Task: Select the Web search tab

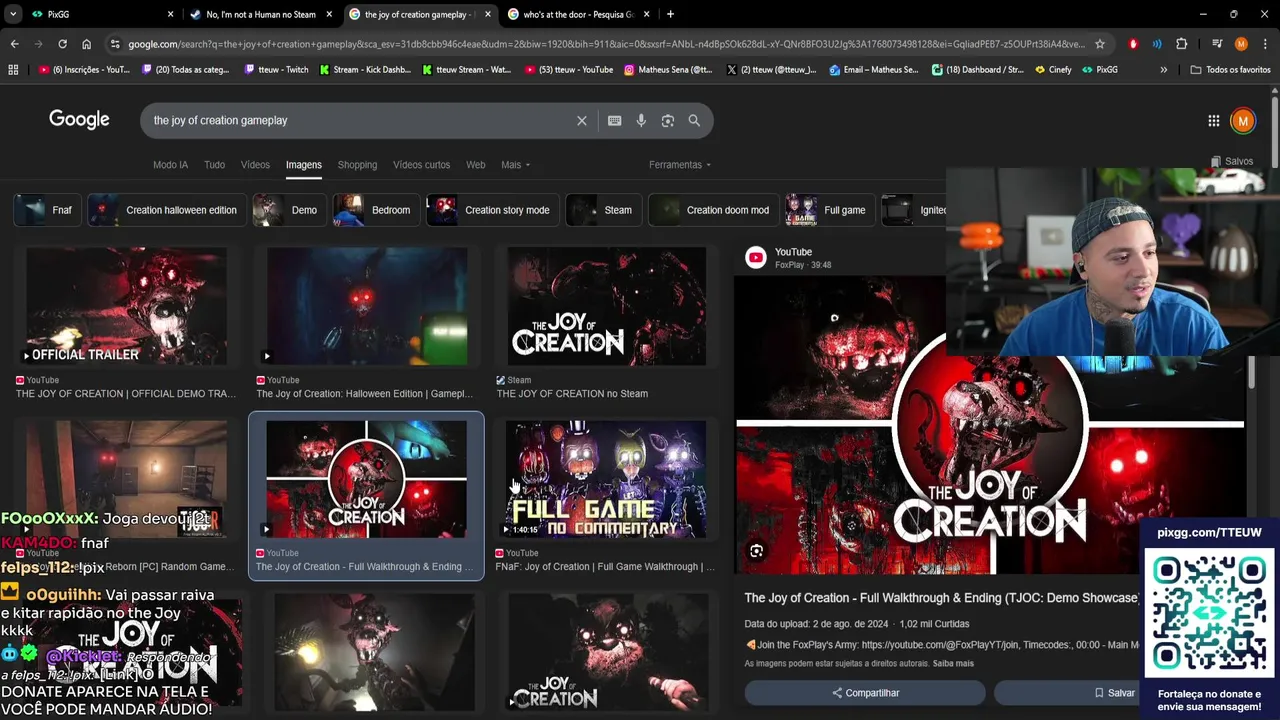Action: pos(476,165)
